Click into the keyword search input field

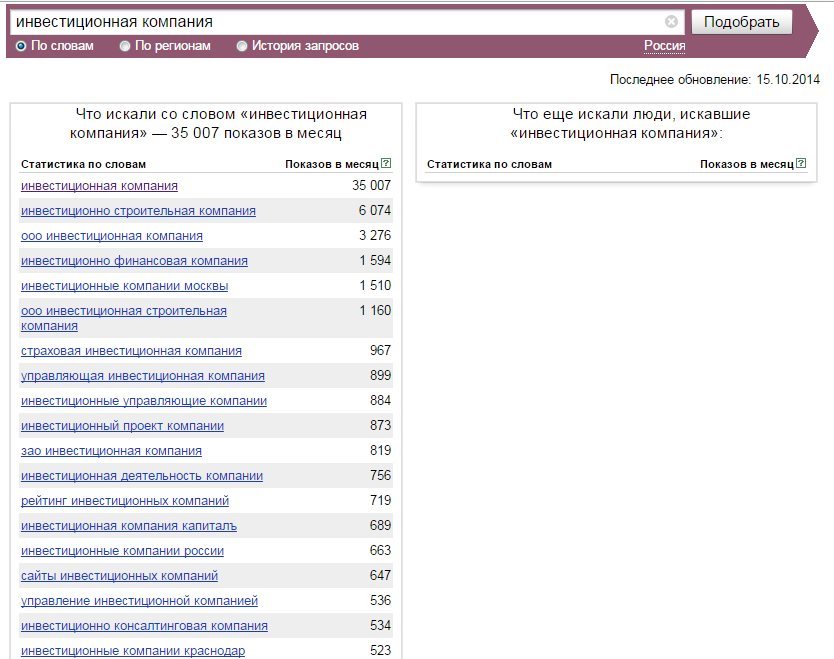point(338,22)
